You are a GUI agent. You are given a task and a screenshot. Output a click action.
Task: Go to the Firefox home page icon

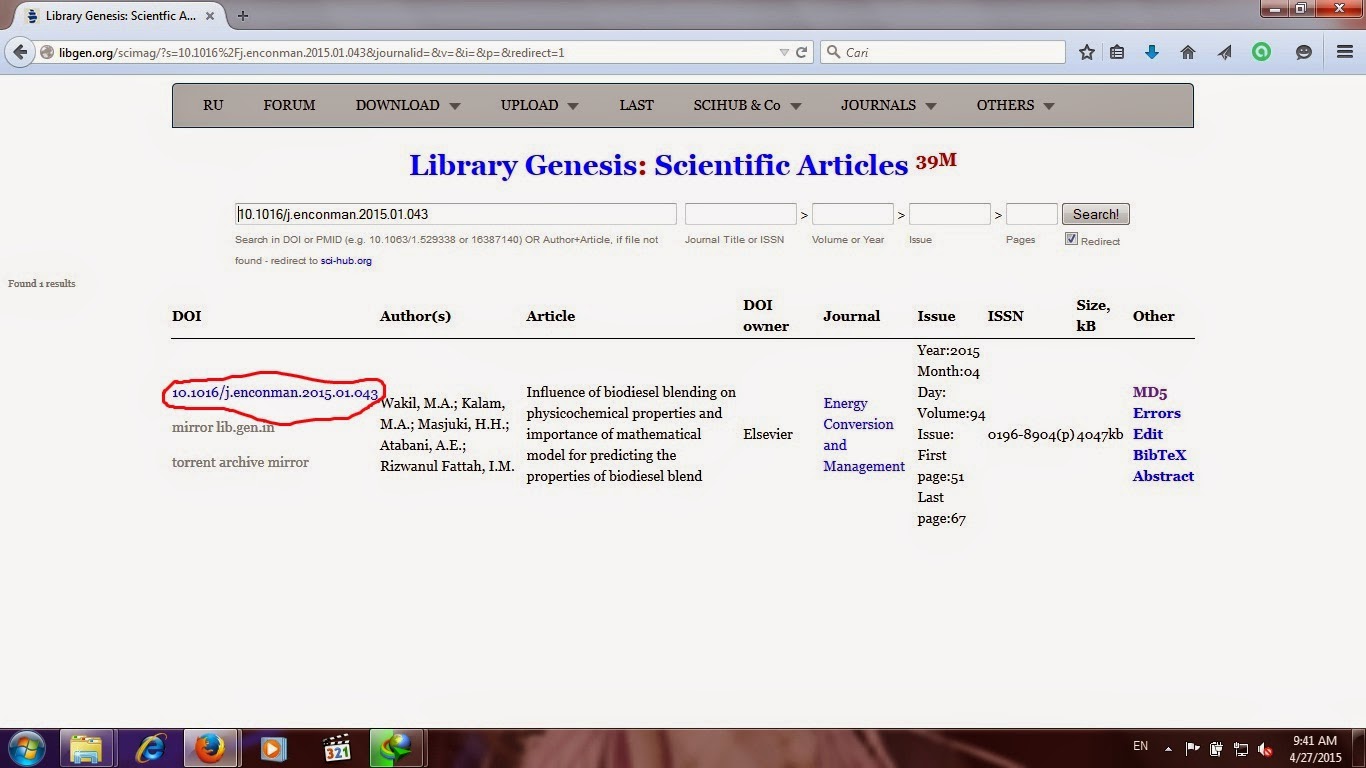(x=1188, y=52)
